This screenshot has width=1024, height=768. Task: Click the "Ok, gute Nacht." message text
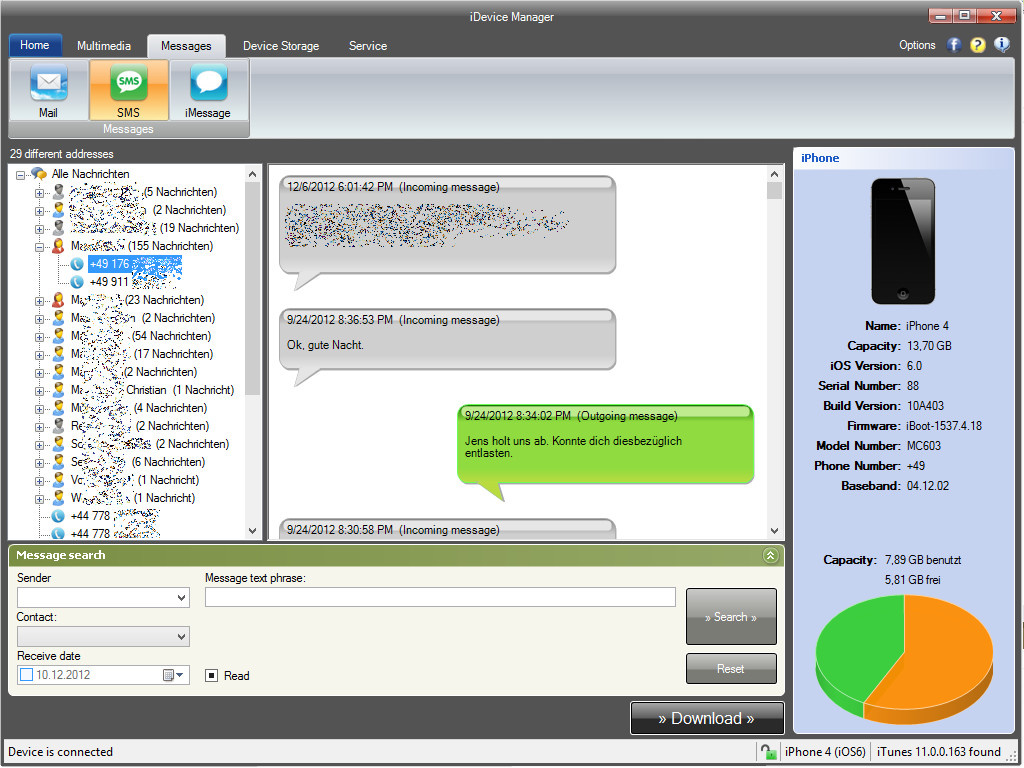point(325,345)
